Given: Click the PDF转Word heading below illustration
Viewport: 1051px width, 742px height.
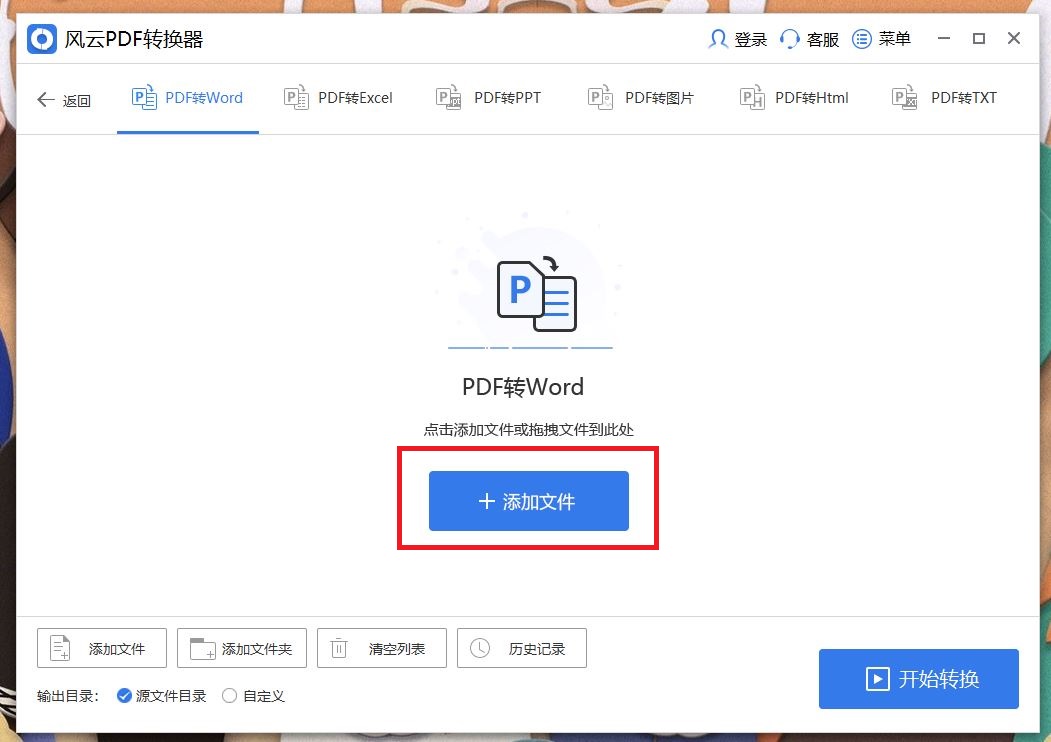Looking at the screenshot, I should (523, 387).
